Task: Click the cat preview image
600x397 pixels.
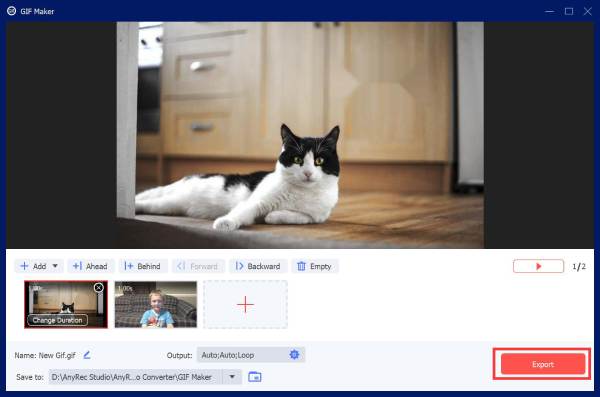Action: click(x=300, y=135)
